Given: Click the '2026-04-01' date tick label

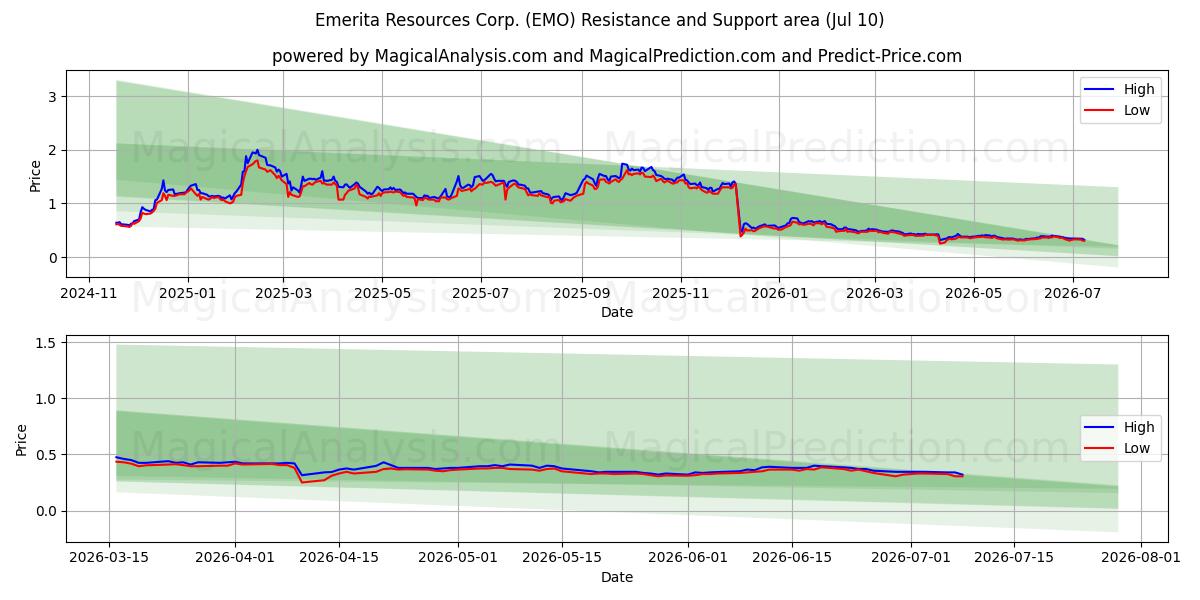Looking at the screenshot, I should click(235, 557).
